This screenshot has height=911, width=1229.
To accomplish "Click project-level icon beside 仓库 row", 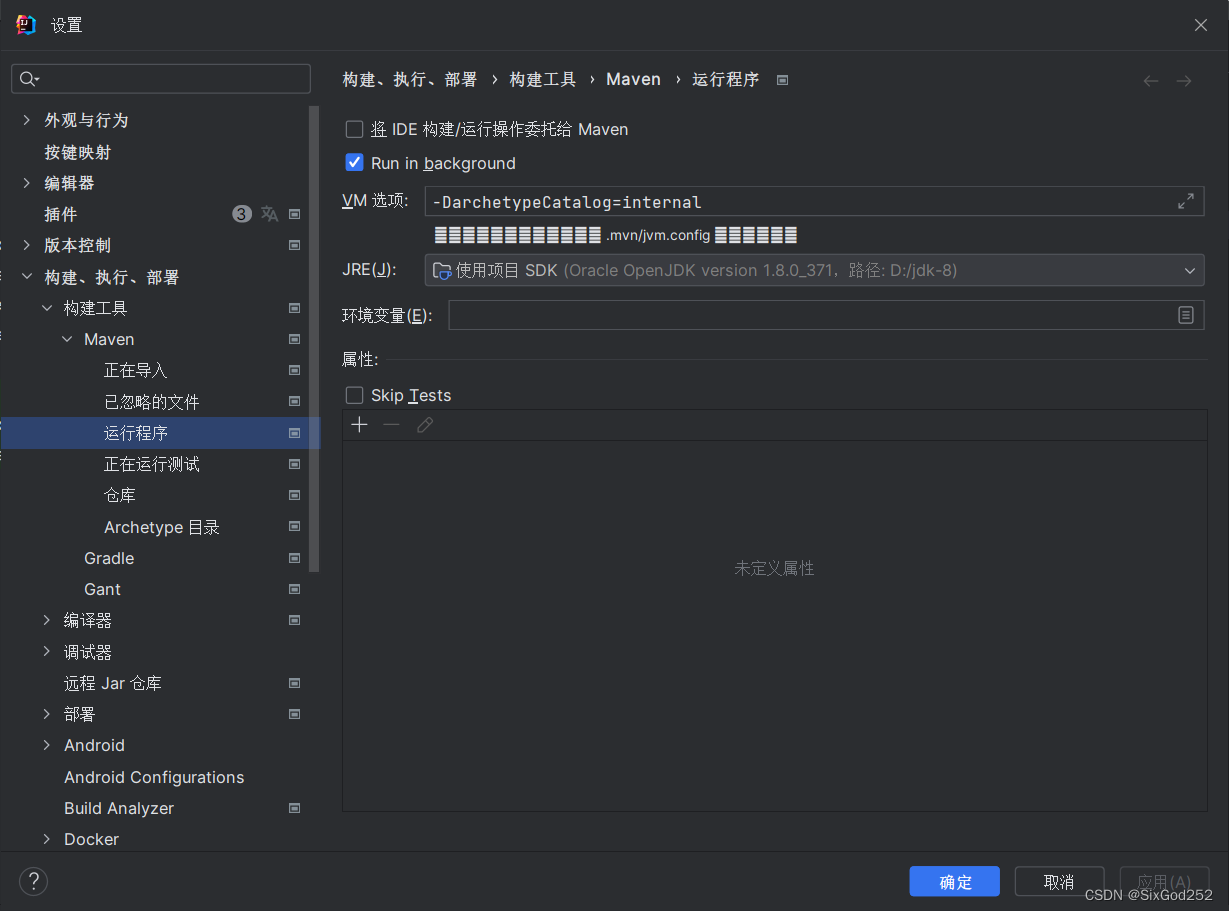I will [x=295, y=495].
